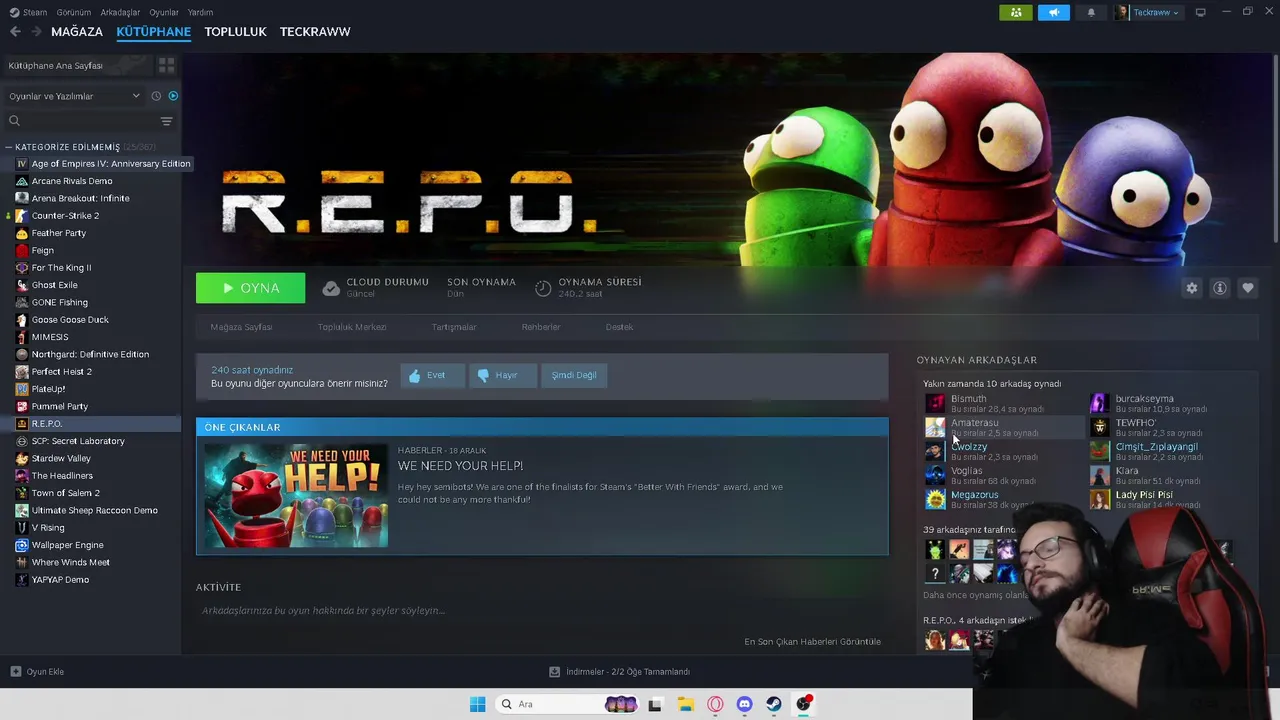
Task: Open advanced filter options icon
Action: pos(166,121)
